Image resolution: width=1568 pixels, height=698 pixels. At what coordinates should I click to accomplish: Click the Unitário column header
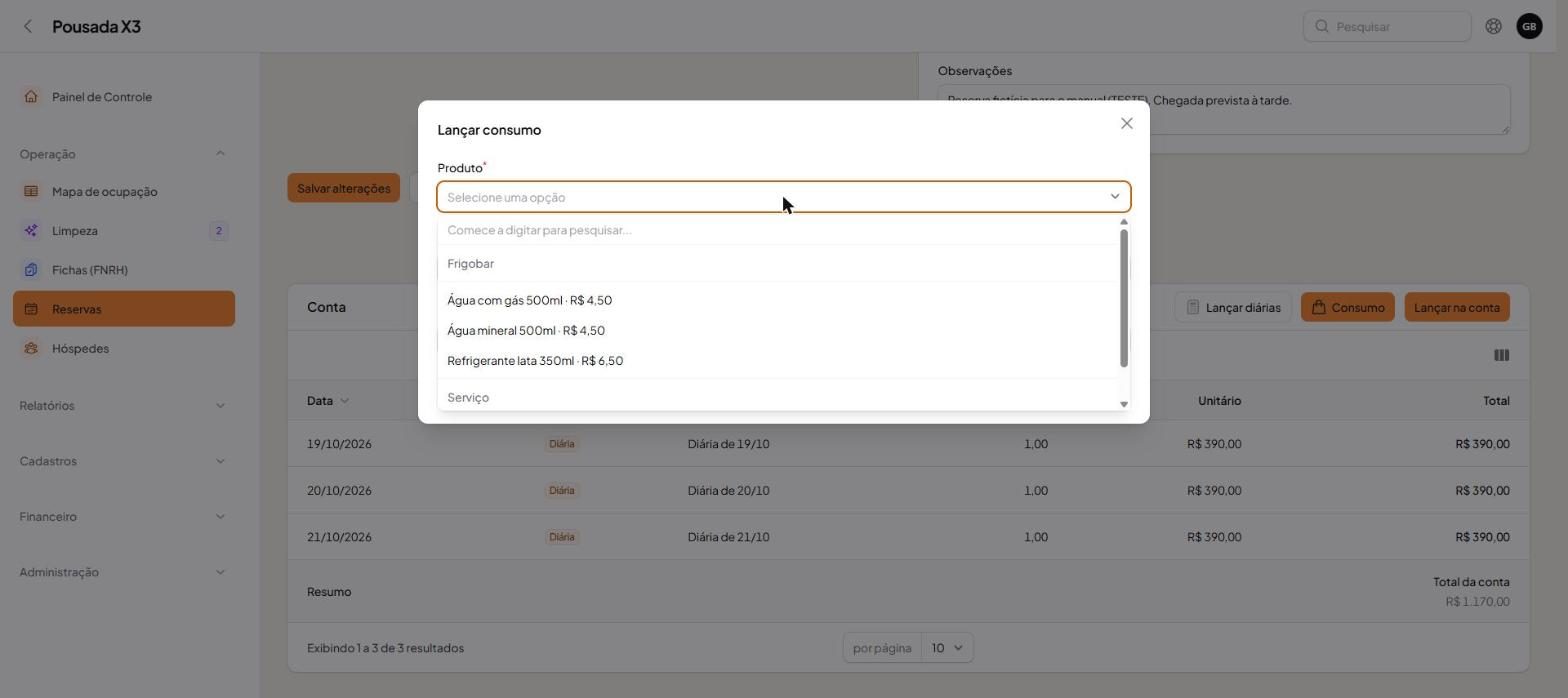pos(1219,401)
